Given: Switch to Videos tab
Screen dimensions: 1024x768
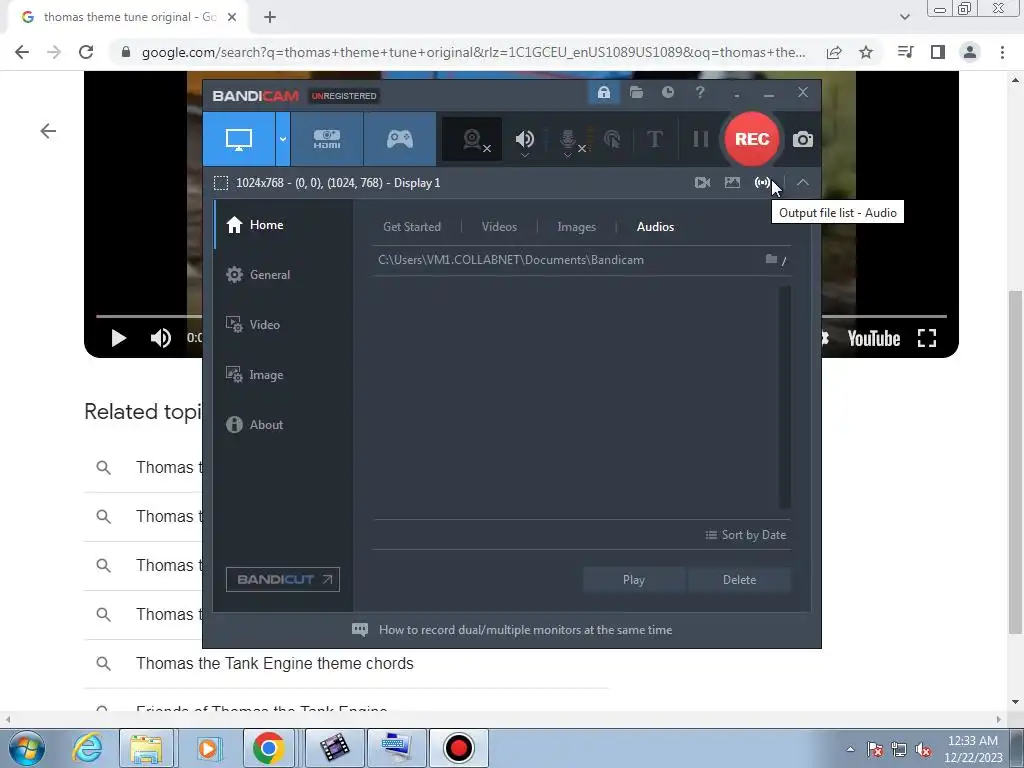Looking at the screenshot, I should (x=499, y=227).
